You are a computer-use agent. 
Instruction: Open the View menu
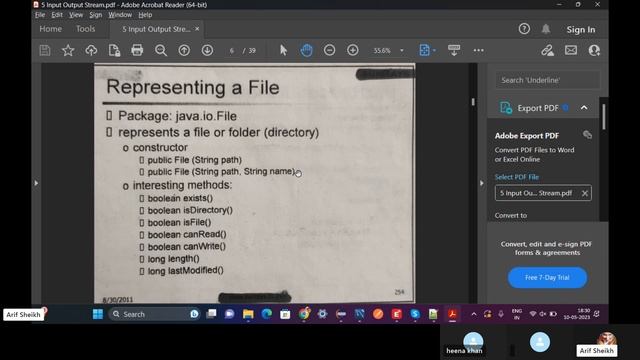(76, 15)
